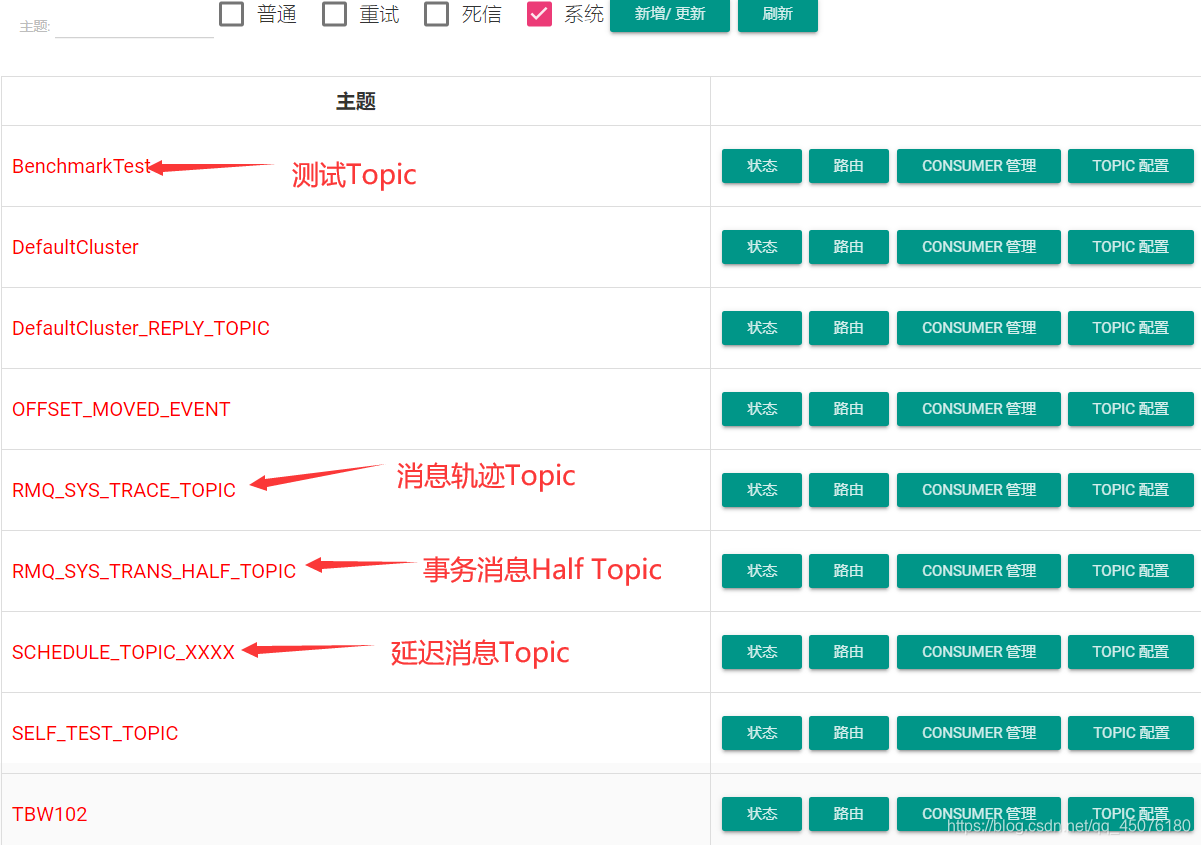This screenshot has height=845, width=1201.
Task: Open CONSUMER 管理 for BenchmarkTest
Action: click(x=979, y=166)
